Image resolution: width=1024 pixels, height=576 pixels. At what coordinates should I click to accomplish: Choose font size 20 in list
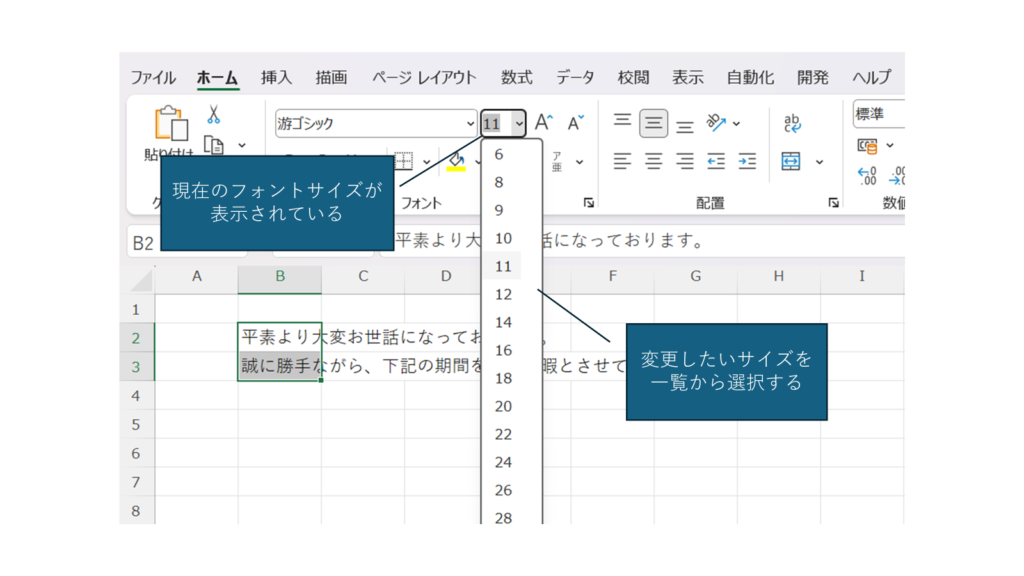503,406
